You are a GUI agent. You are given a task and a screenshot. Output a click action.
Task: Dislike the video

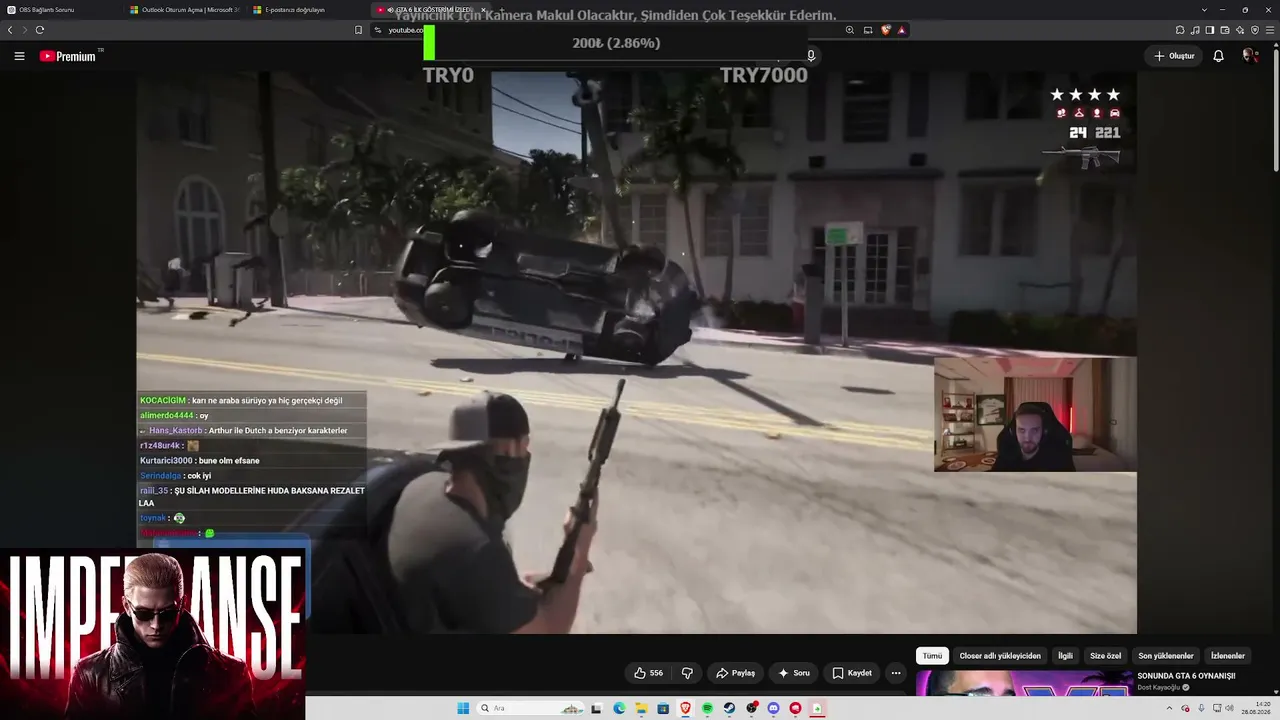pos(687,673)
